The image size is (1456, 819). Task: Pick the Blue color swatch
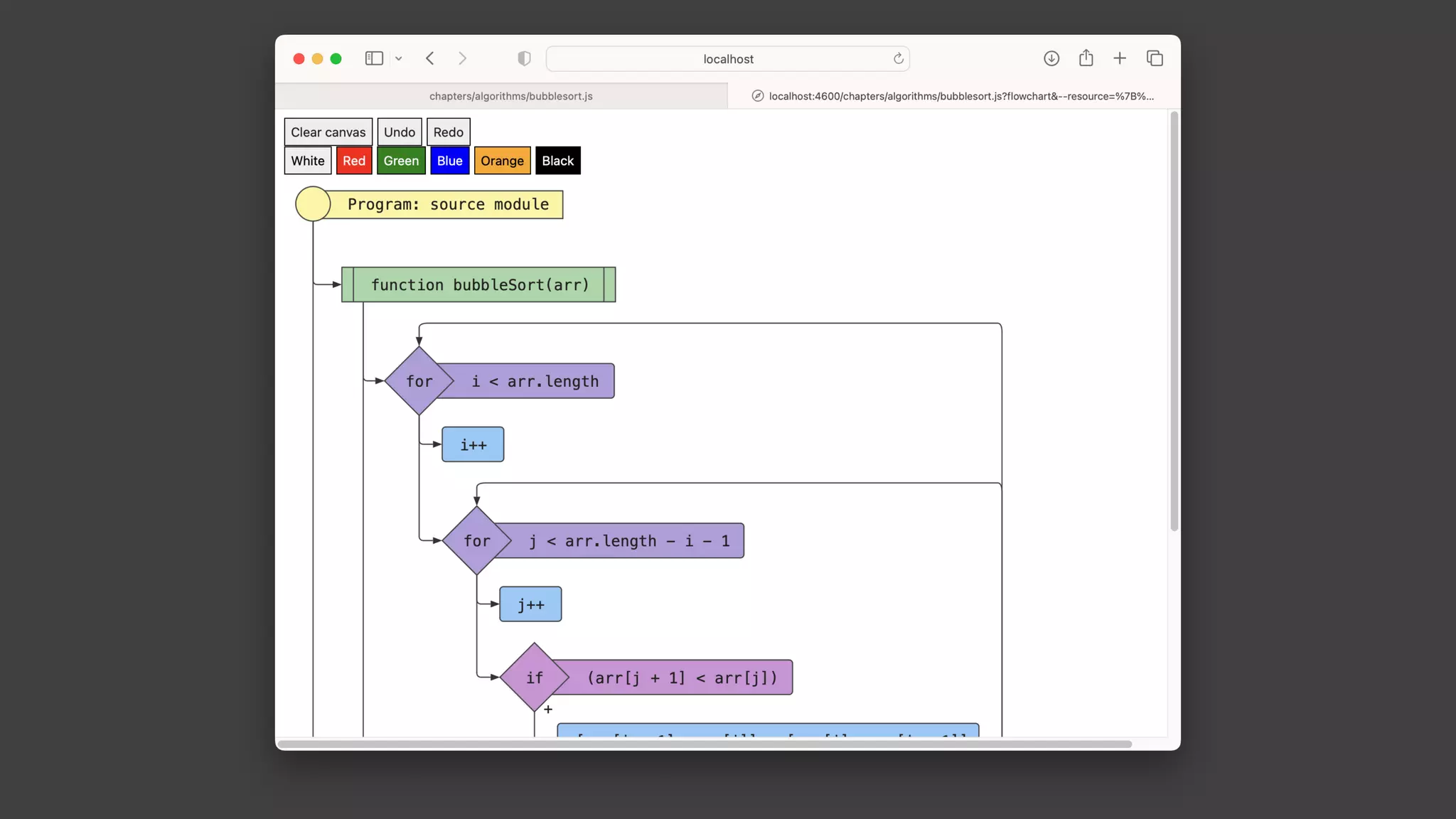[x=449, y=161]
